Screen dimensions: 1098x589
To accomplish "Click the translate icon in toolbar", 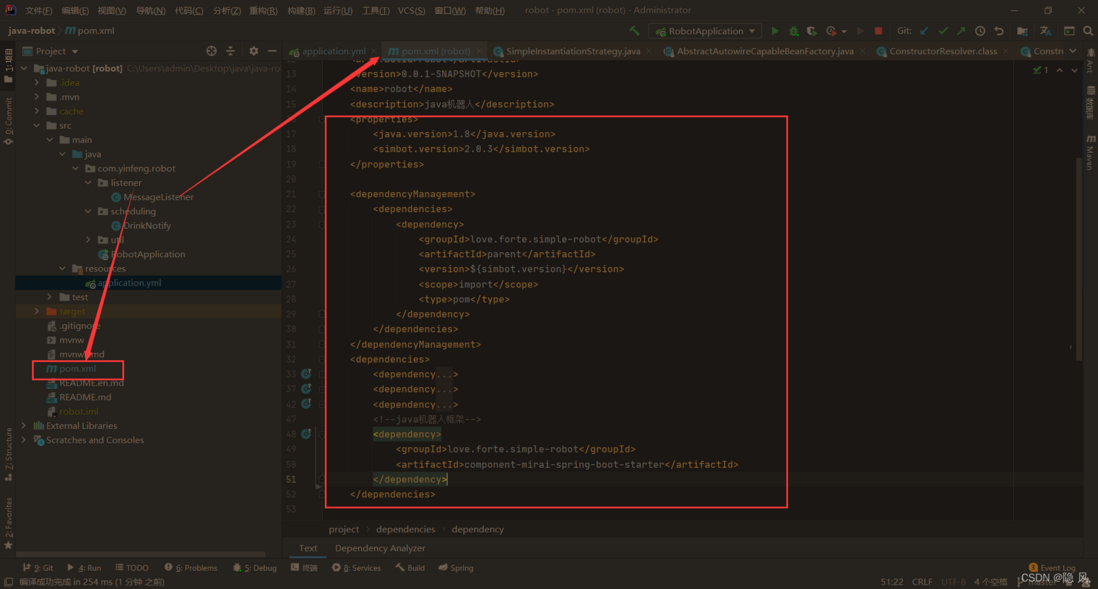I will coord(1045,31).
